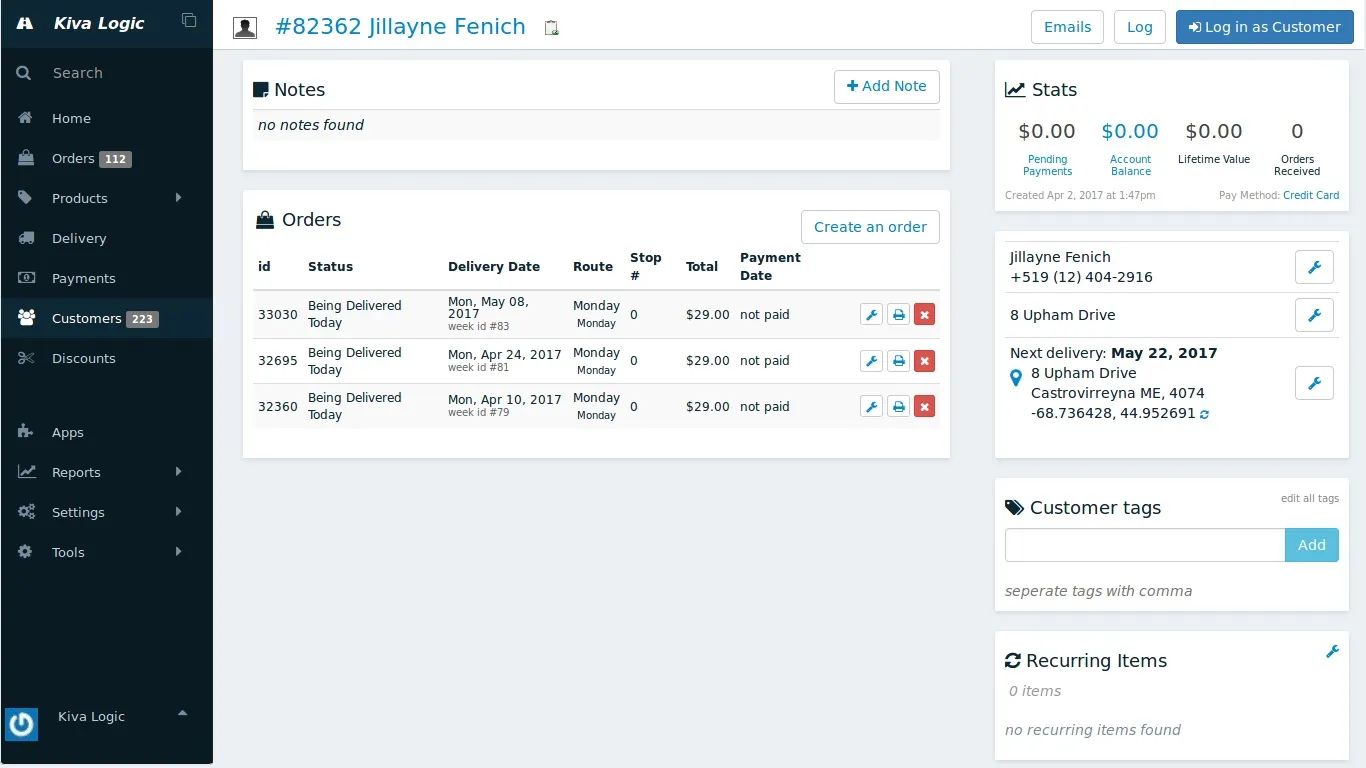Image resolution: width=1366 pixels, height=768 pixels.
Task: Expand the Reports submenu
Action: pyautogui.click(x=179, y=472)
